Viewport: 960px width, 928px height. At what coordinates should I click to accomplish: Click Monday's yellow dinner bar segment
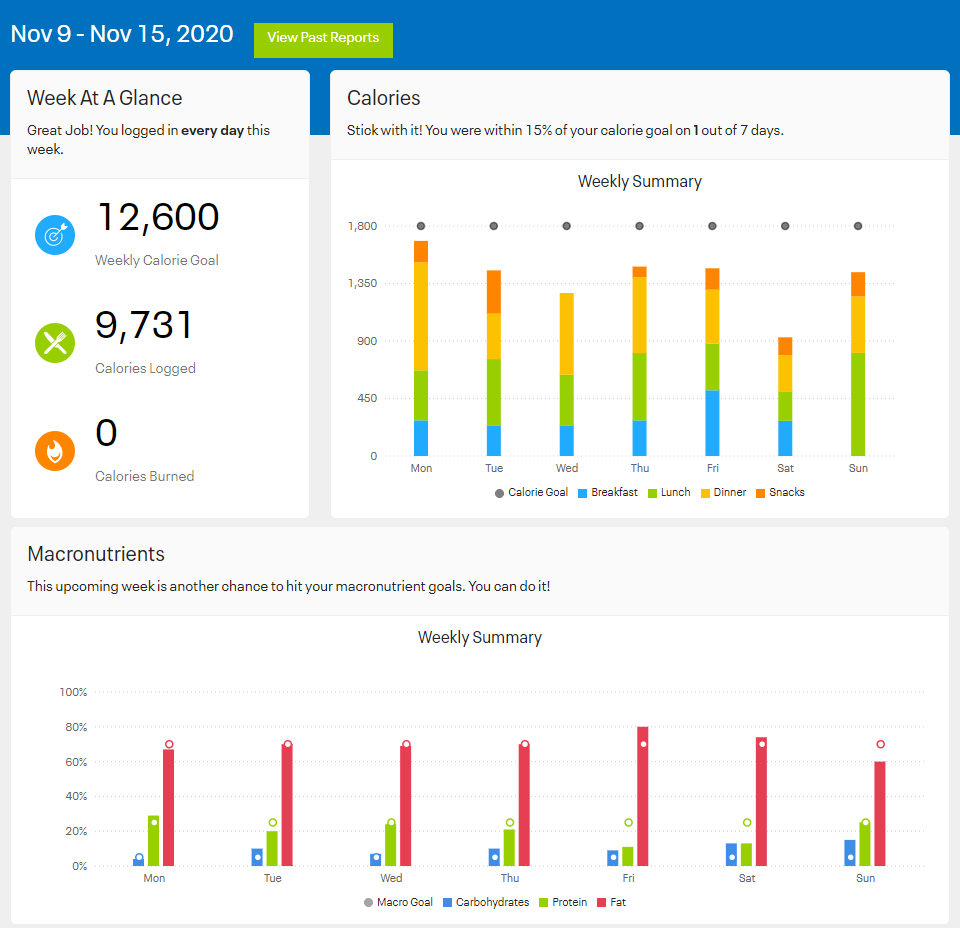(421, 316)
